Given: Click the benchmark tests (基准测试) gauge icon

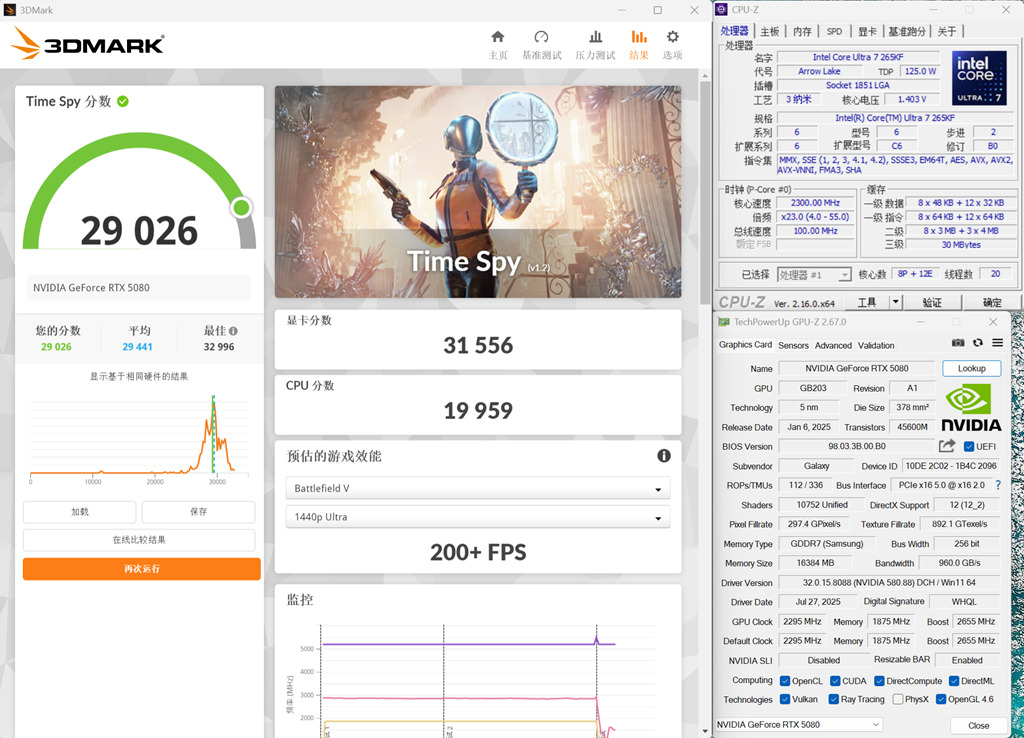Looking at the screenshot, I should point(541,38).
